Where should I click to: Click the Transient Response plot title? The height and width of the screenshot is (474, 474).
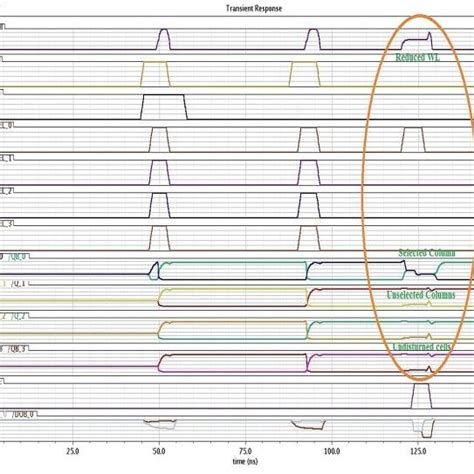coord(254,8)
